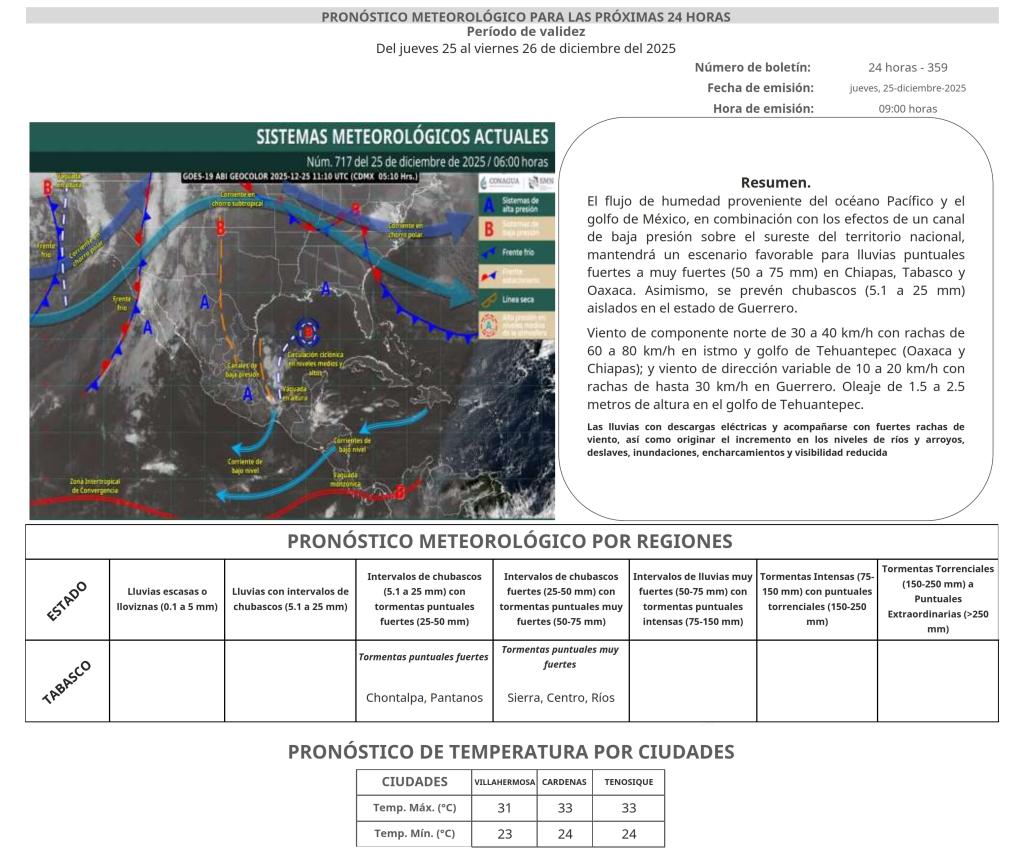
Task: Click the CONAGUA logo on the map
Action: (x=503, y=182)
